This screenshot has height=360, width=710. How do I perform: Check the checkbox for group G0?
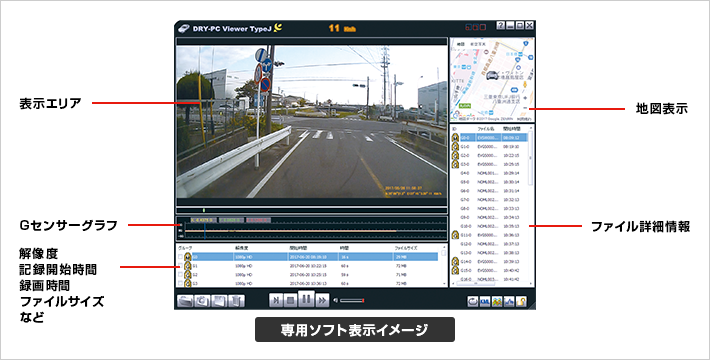pos(180,257)
